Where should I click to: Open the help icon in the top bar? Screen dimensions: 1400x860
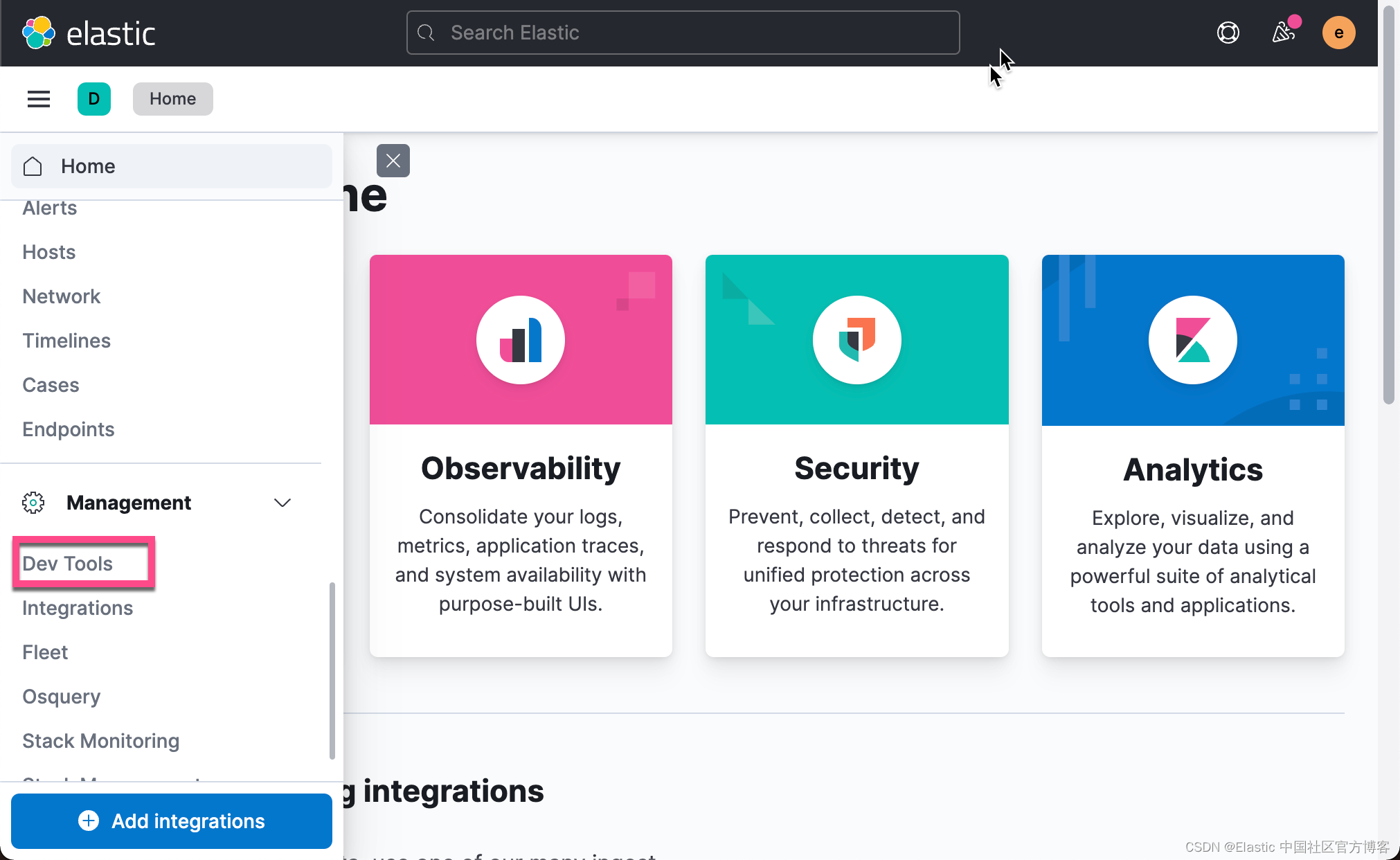tap(1228, 32)
